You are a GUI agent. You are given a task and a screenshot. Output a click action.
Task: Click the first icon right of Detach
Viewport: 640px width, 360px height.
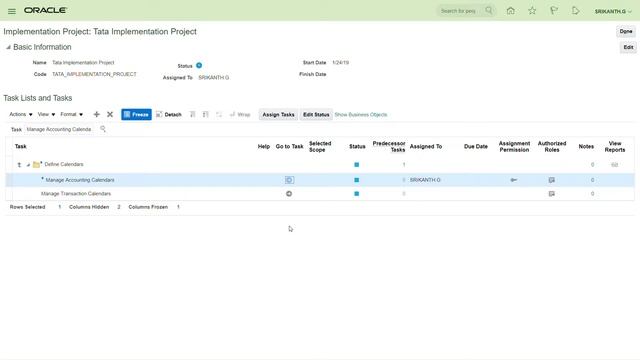click(192, 114)
